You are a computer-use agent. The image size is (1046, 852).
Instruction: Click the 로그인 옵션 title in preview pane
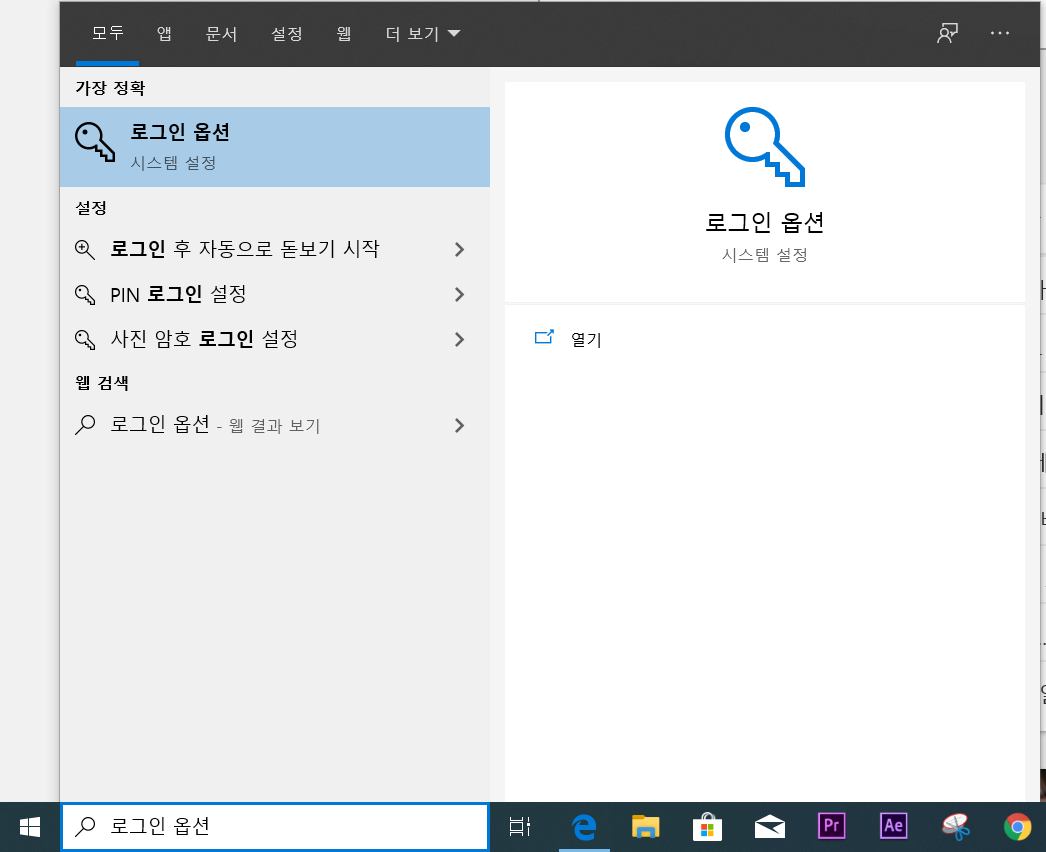(764, 222)
